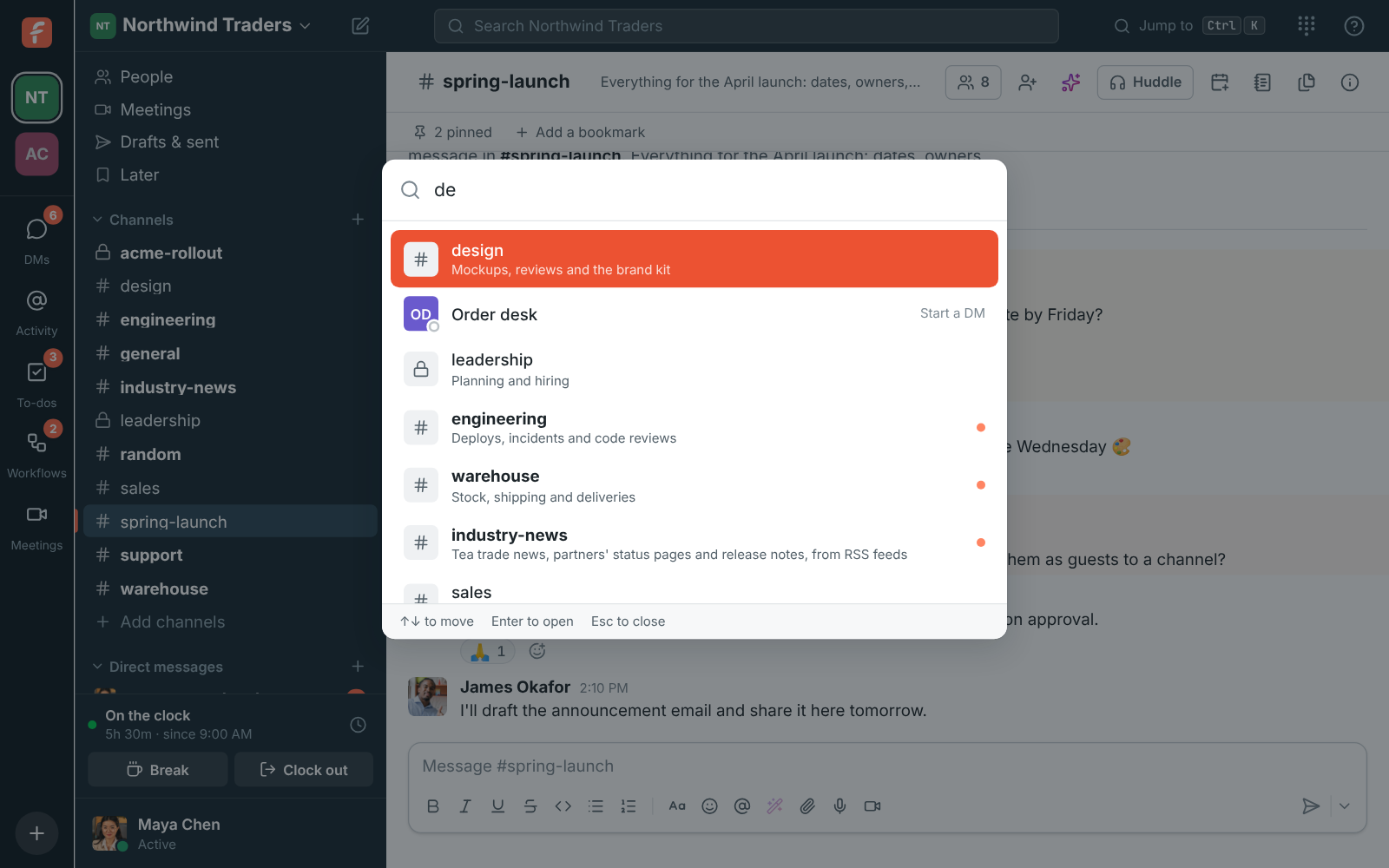The height and width of the screenshot is (868, 1389).
Task: Start a Huddle in spring-launch
Action: [x=1145, y=82]
